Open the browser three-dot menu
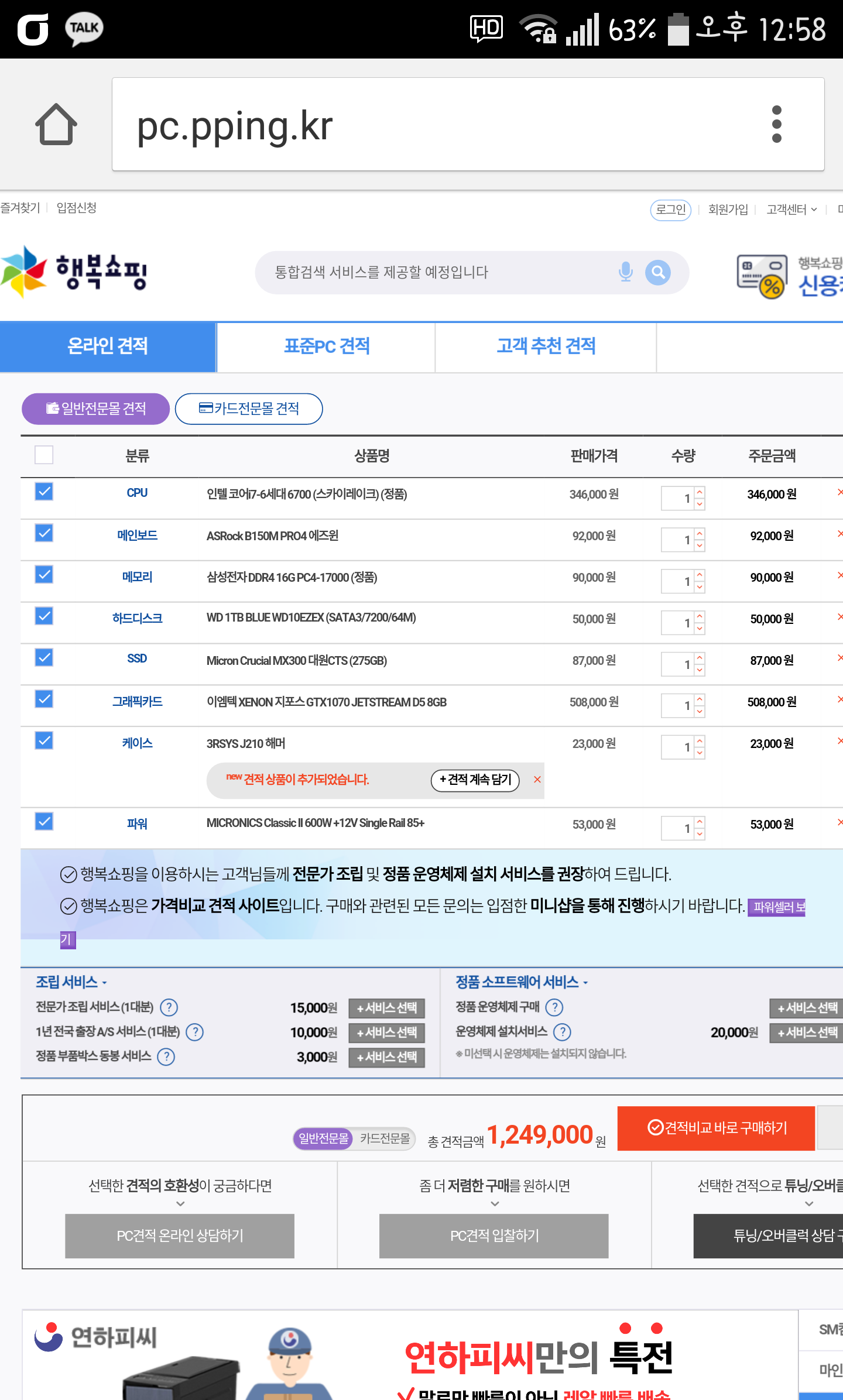Image resolution: width=843 pixels, height=1400 pixels. pyautogui.click(x=776, y=124)
